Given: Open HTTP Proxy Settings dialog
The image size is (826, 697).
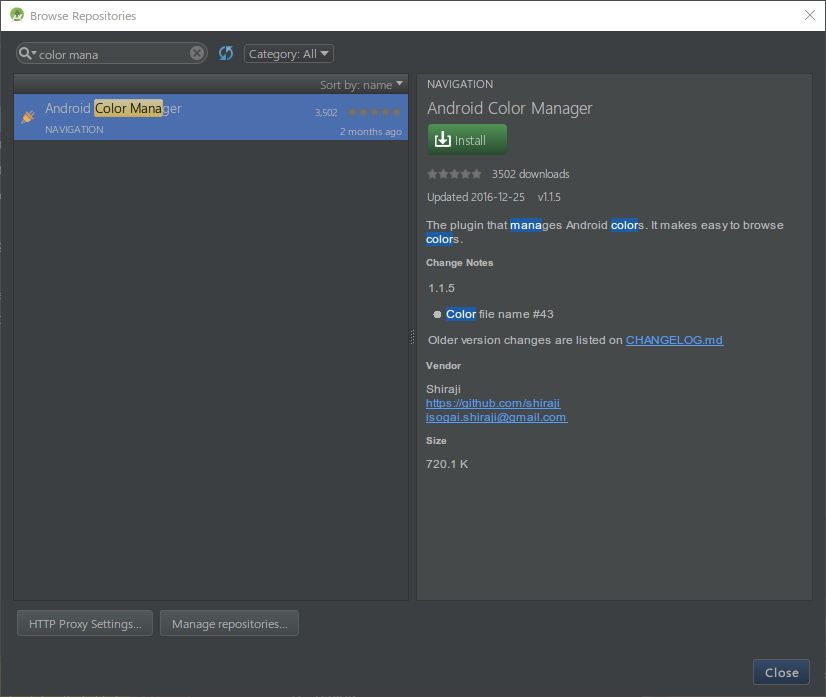Looking at the screenshot, I should pos(85,623).
